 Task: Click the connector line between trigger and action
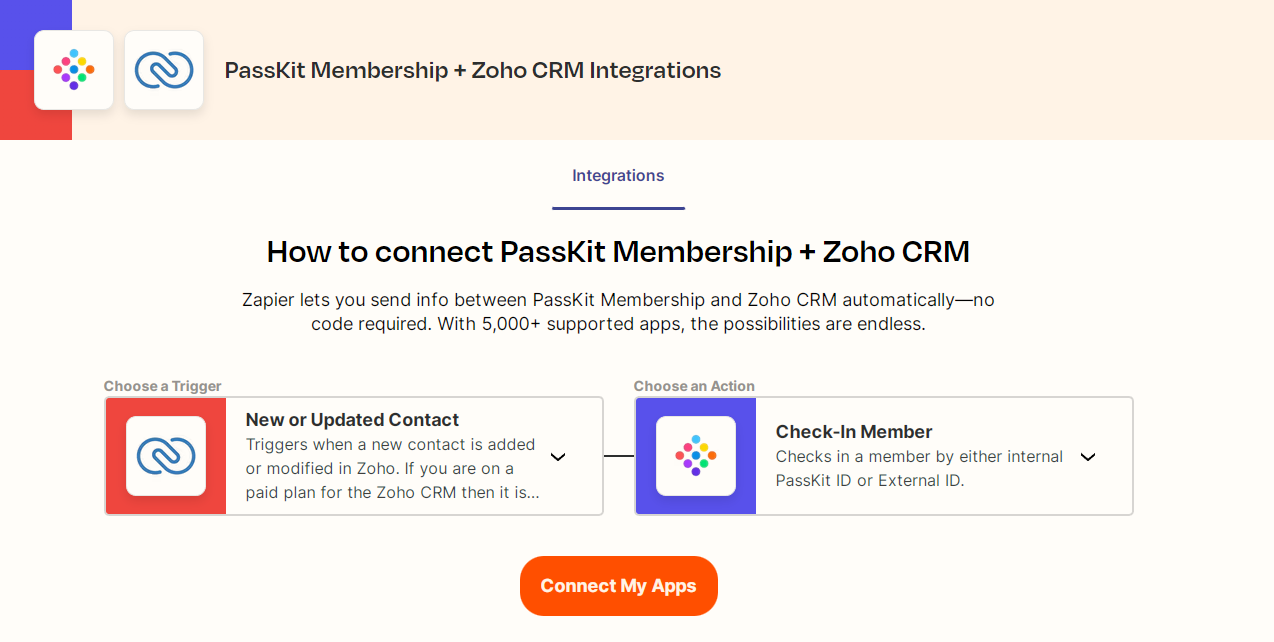coord(619,457)
